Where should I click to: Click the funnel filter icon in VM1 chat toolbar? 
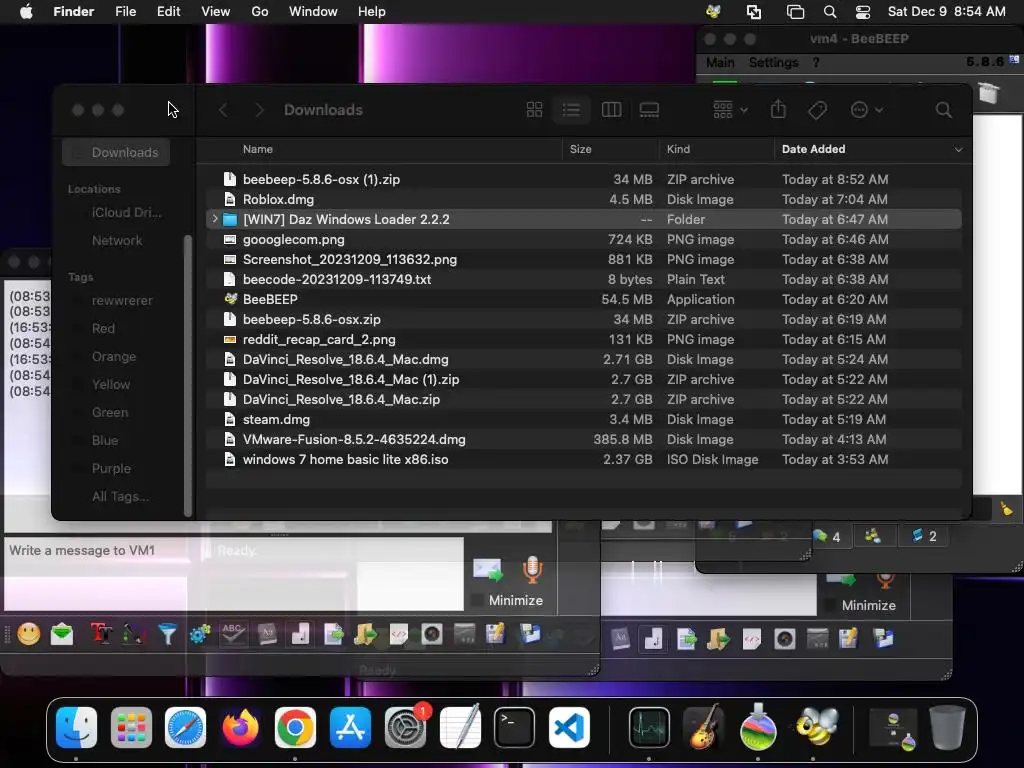coord(167,634)
